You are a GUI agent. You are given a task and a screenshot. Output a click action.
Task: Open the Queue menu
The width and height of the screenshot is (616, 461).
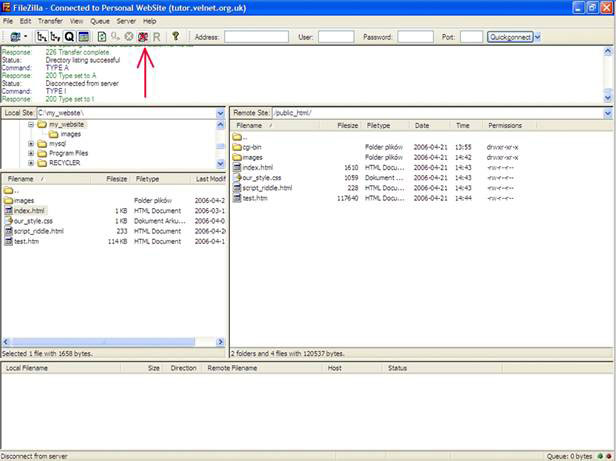100,21
